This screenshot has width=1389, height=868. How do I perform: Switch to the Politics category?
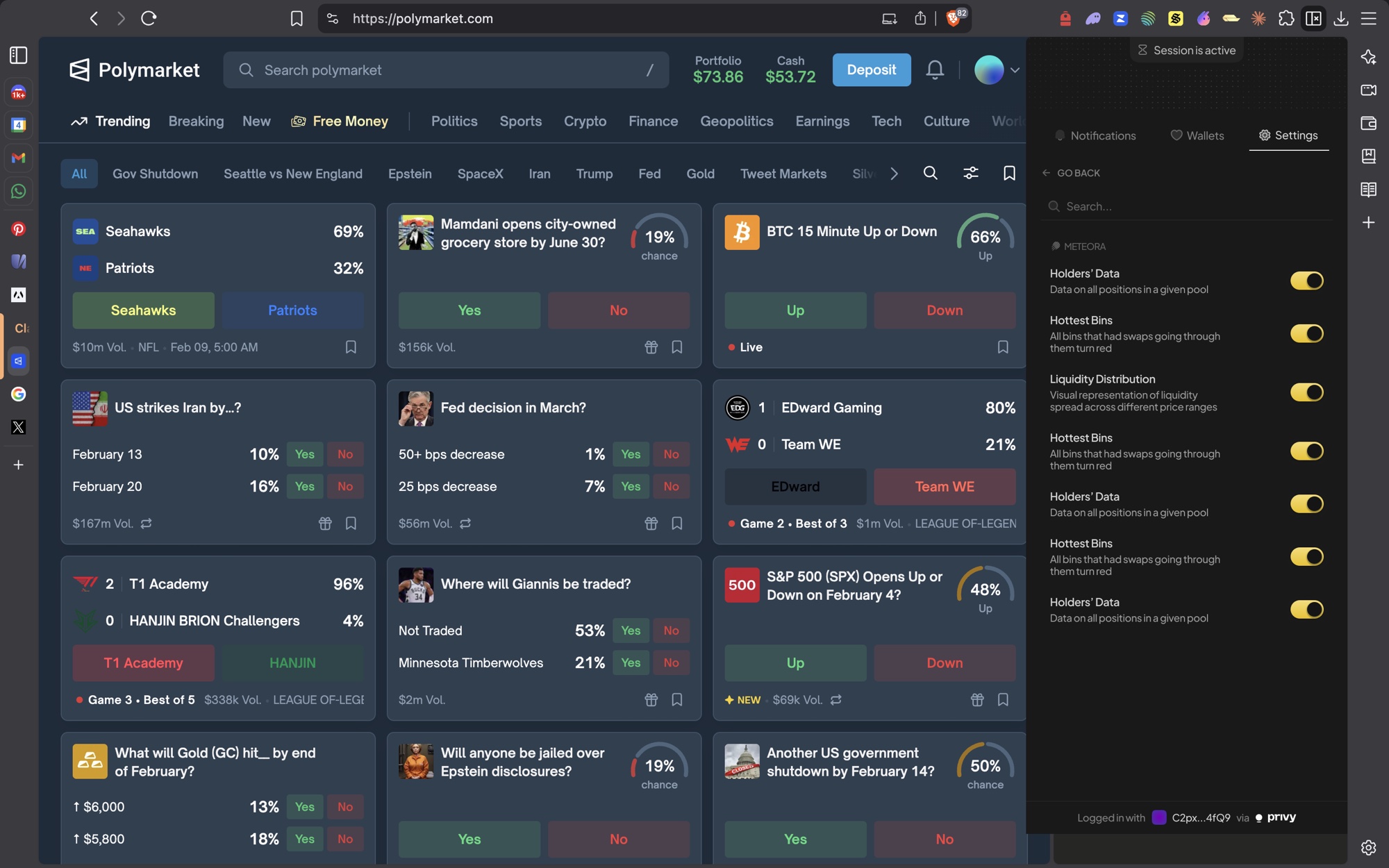pos(454,121)
